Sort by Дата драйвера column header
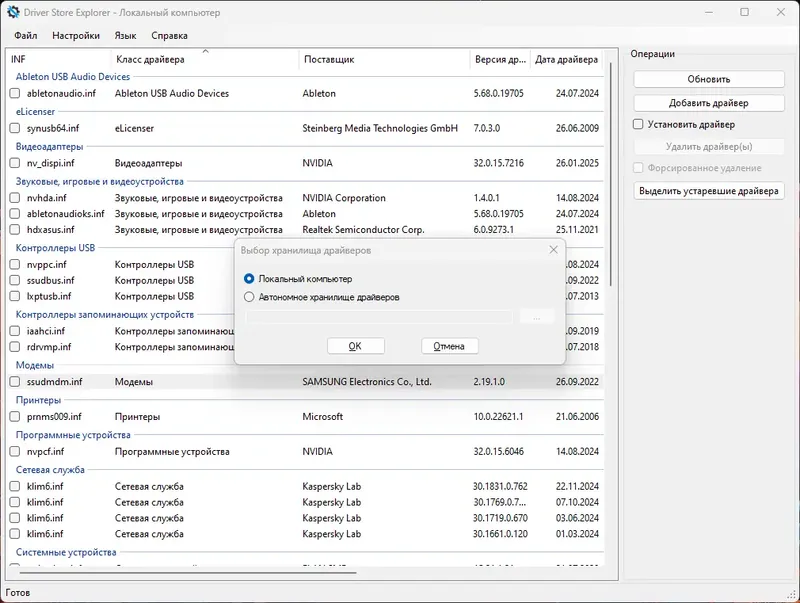This screenshot has width=800, height=603. pos(566,59)
